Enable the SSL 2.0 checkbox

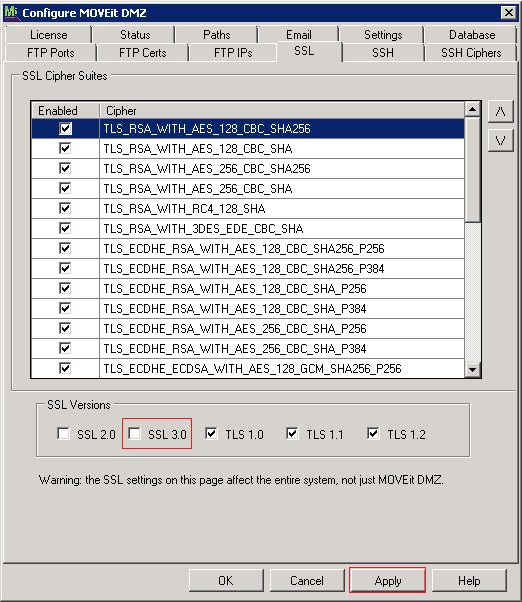[x=63, y=433]
